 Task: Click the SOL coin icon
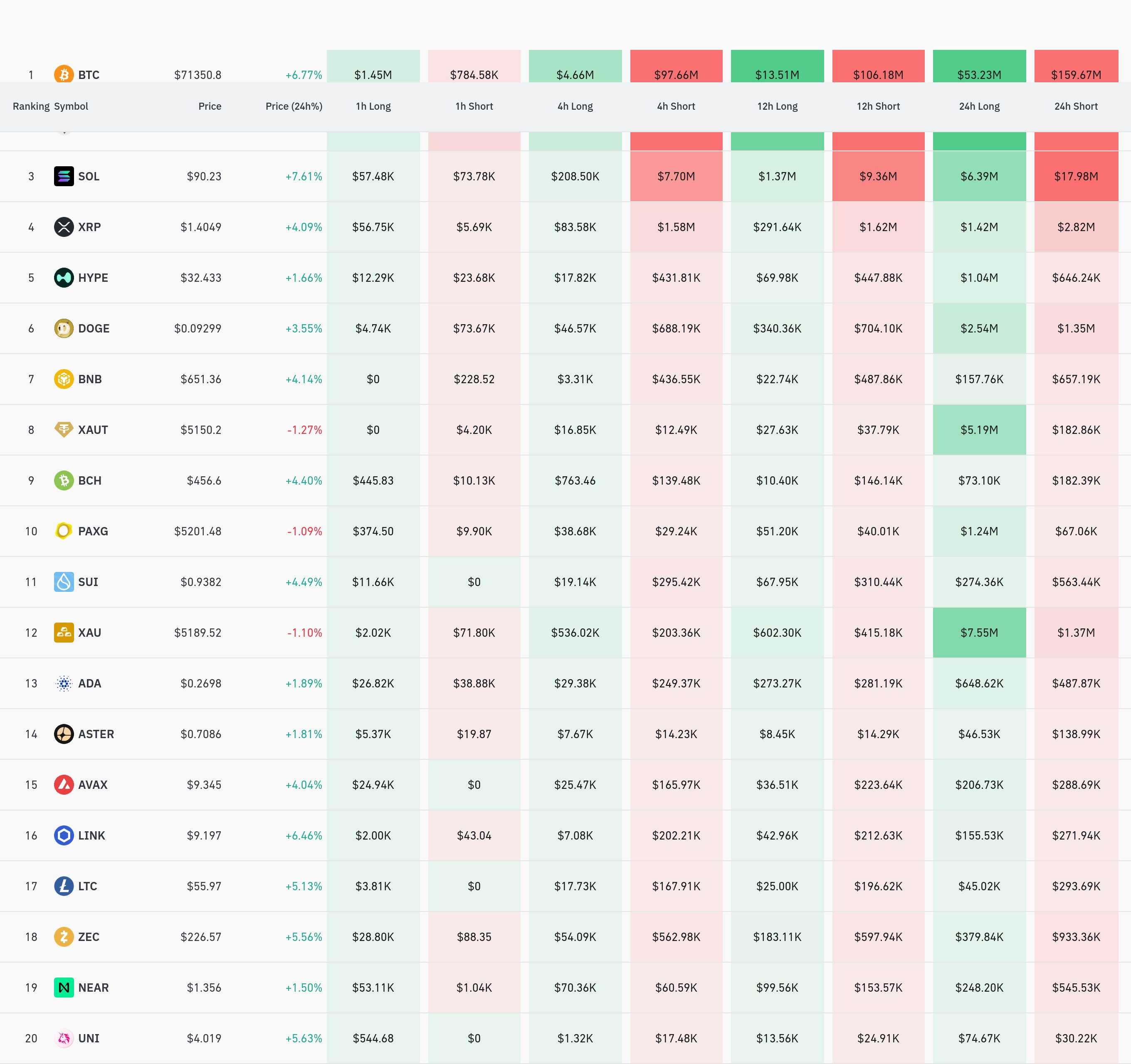[64, 176]
